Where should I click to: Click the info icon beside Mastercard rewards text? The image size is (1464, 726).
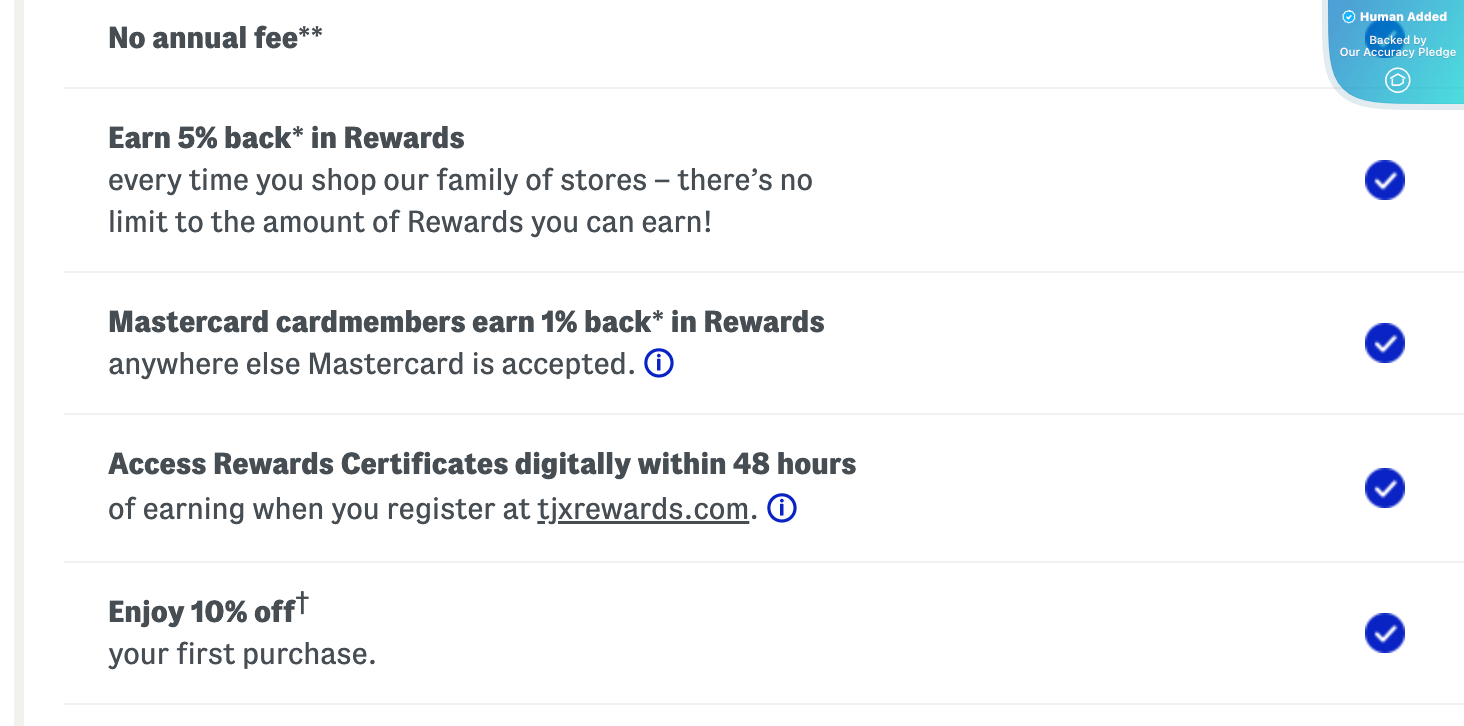pyautogui.click(x=658, y=363)
